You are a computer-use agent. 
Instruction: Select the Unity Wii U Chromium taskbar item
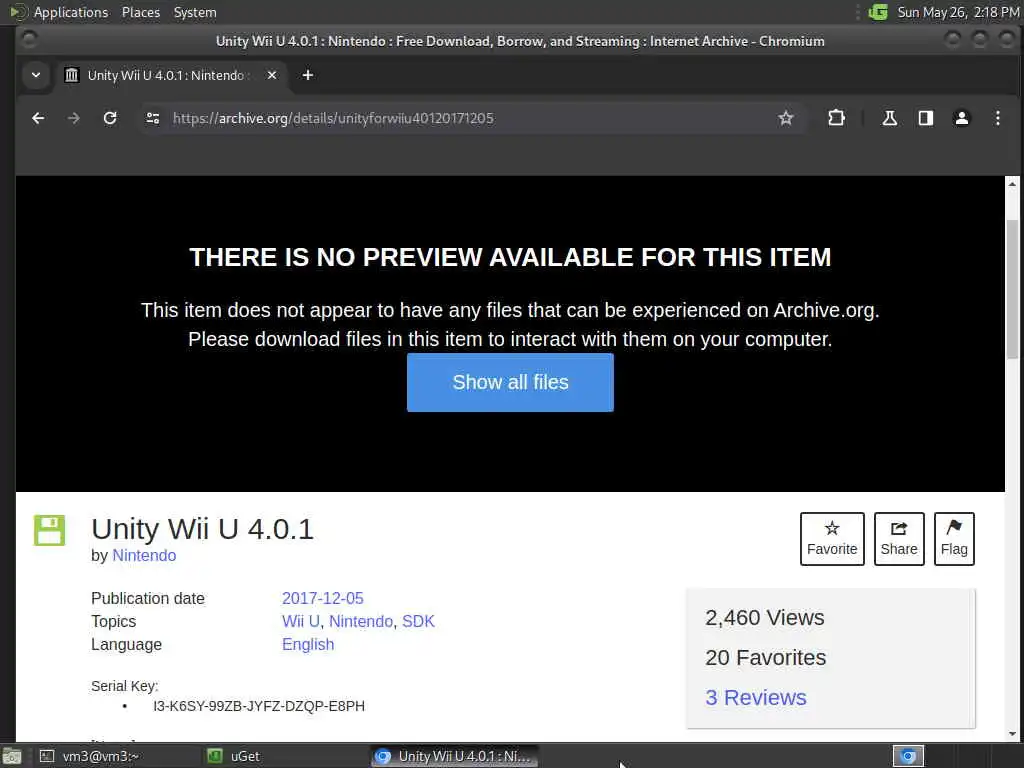[x=455, y=756]
